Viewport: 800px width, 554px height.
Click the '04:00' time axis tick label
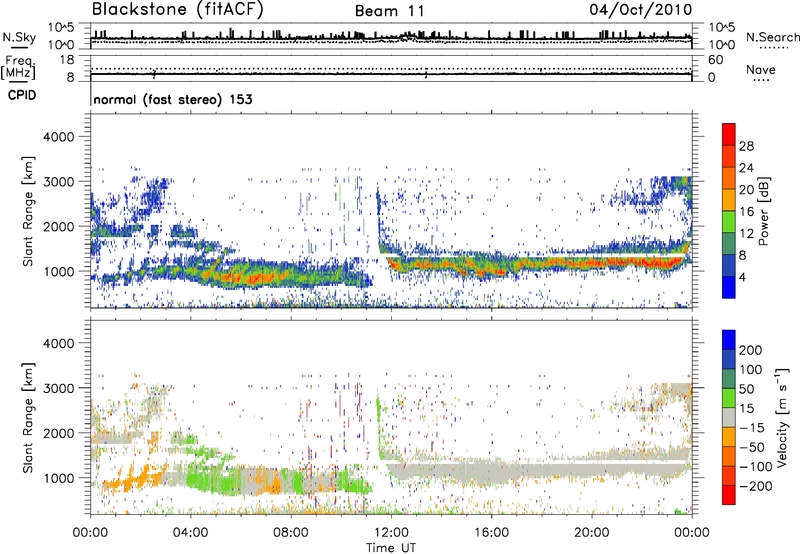[190, 533]
